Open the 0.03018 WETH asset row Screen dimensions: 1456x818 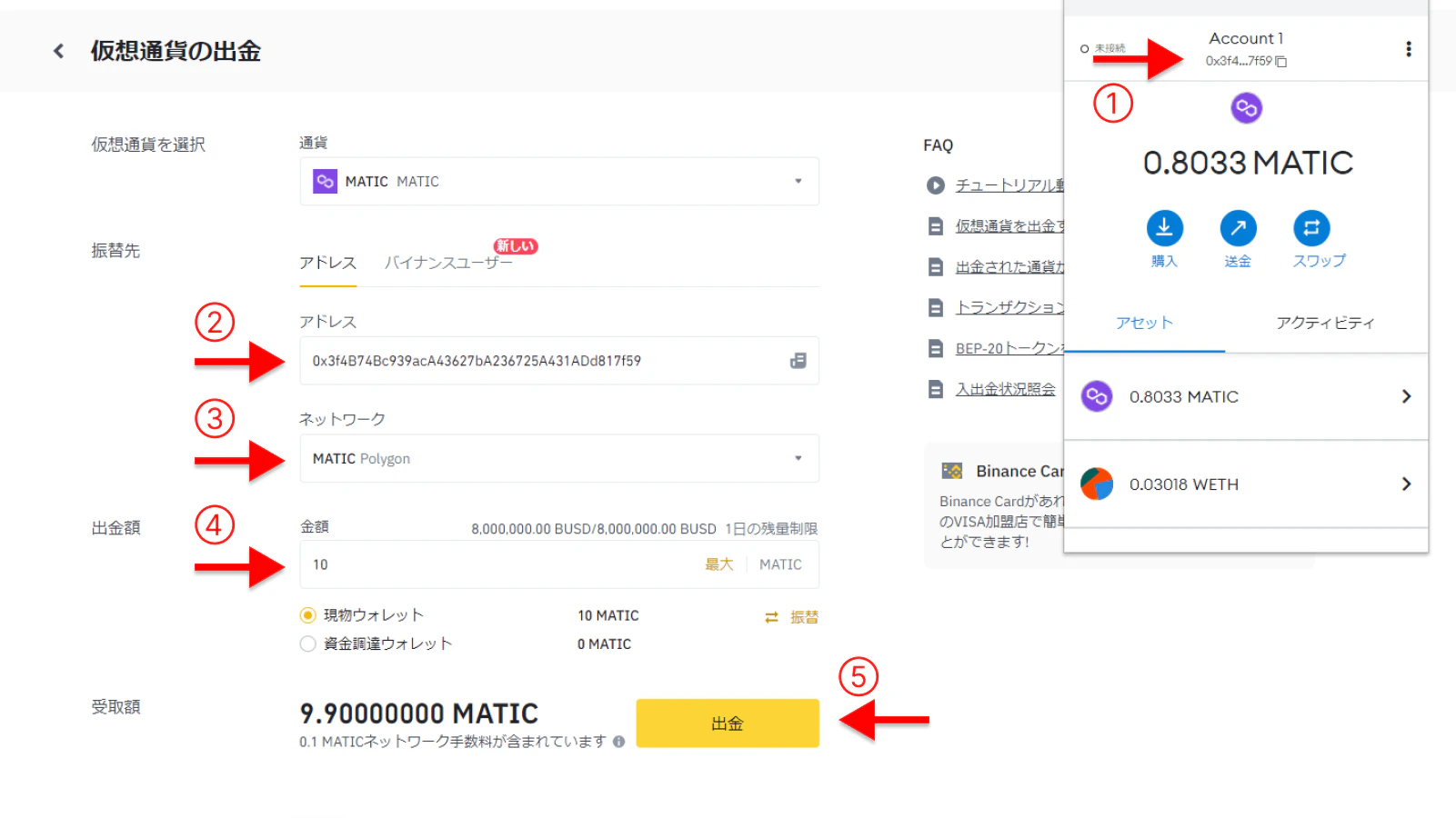click(1246, 484)
